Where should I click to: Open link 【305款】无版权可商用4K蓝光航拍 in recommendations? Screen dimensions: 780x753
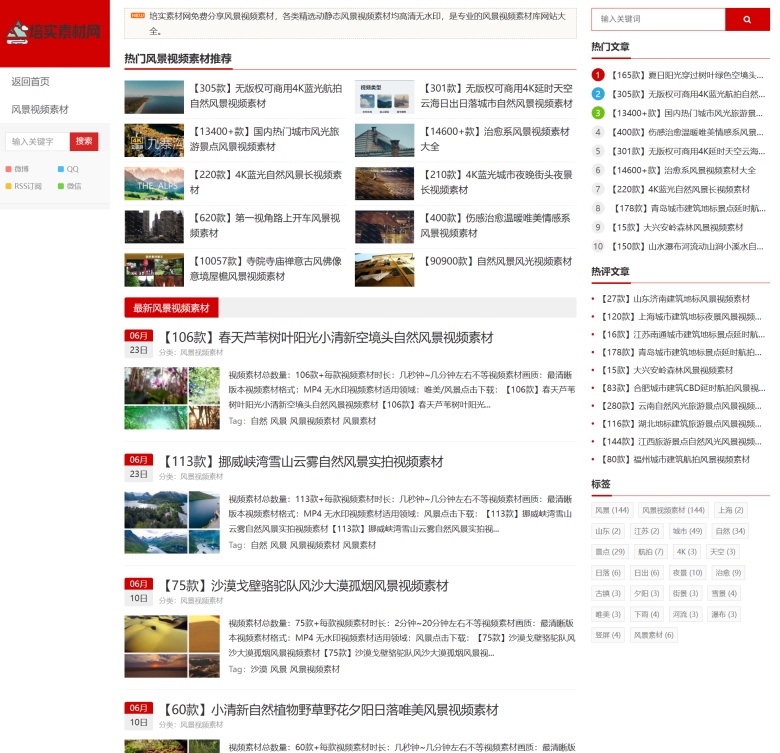pyautogui.click(x=266, y=96)
